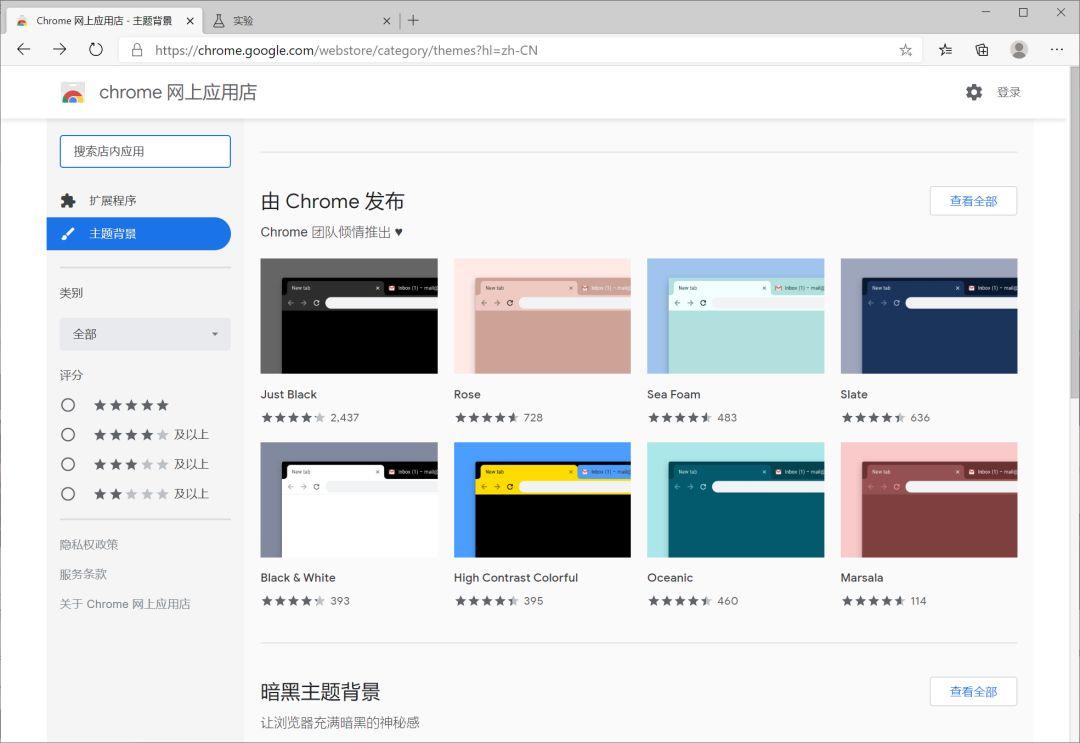
Task: Add this page to favorites with star
Action: click(x=906, y=50)
